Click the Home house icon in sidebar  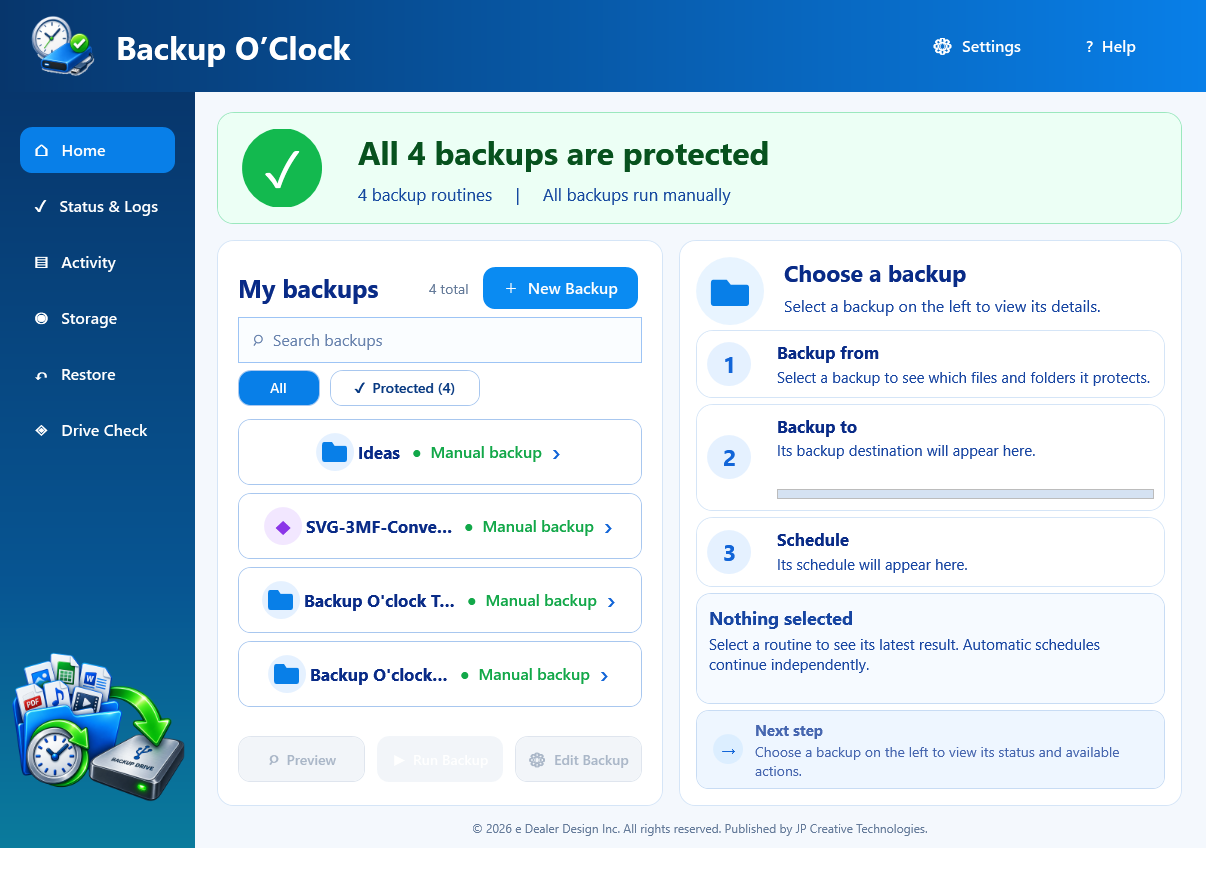[41, 151]
